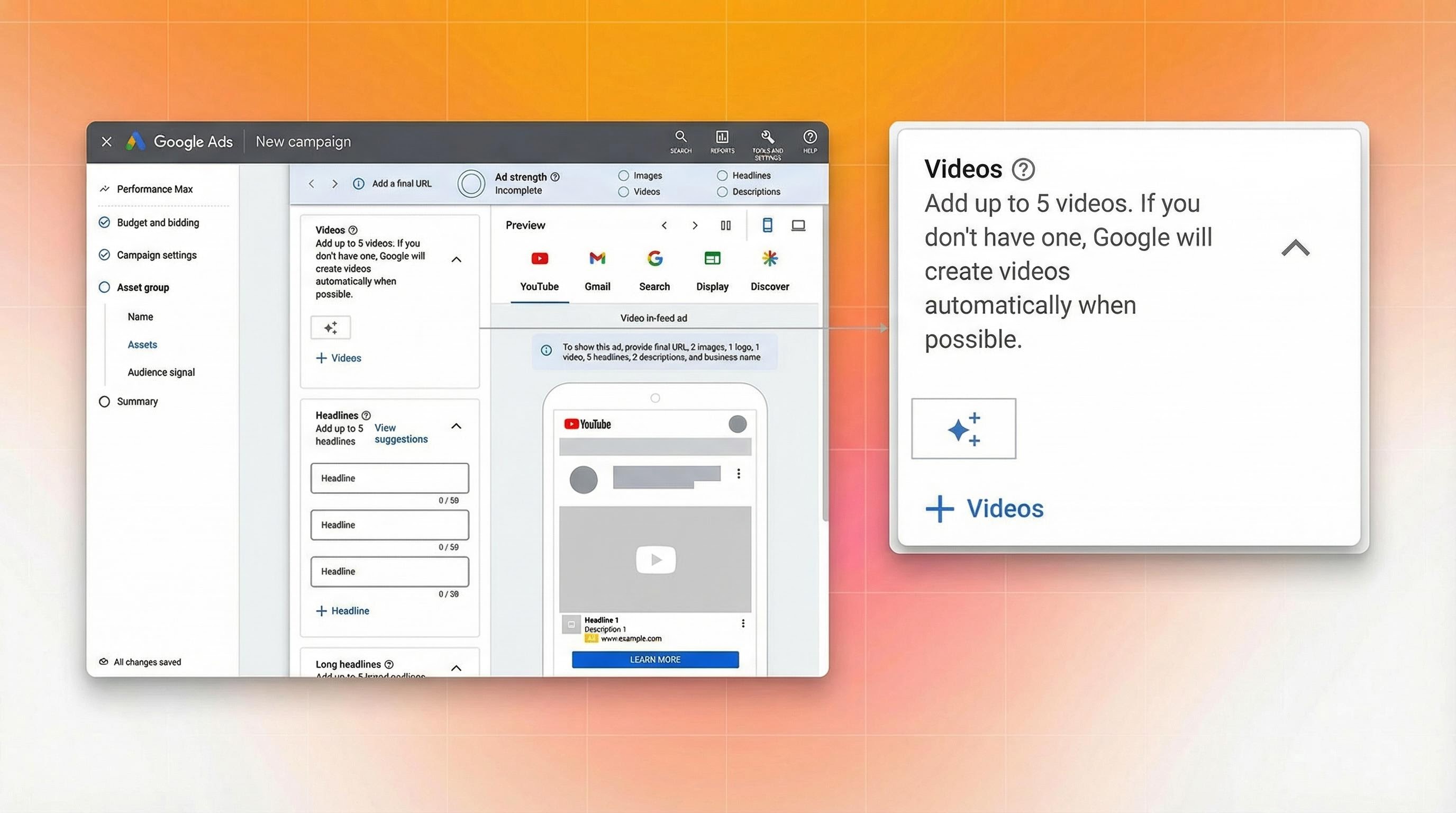Switch to the Discover preview tab
This screenshot has width=1456, height=813.
point(769,270)
